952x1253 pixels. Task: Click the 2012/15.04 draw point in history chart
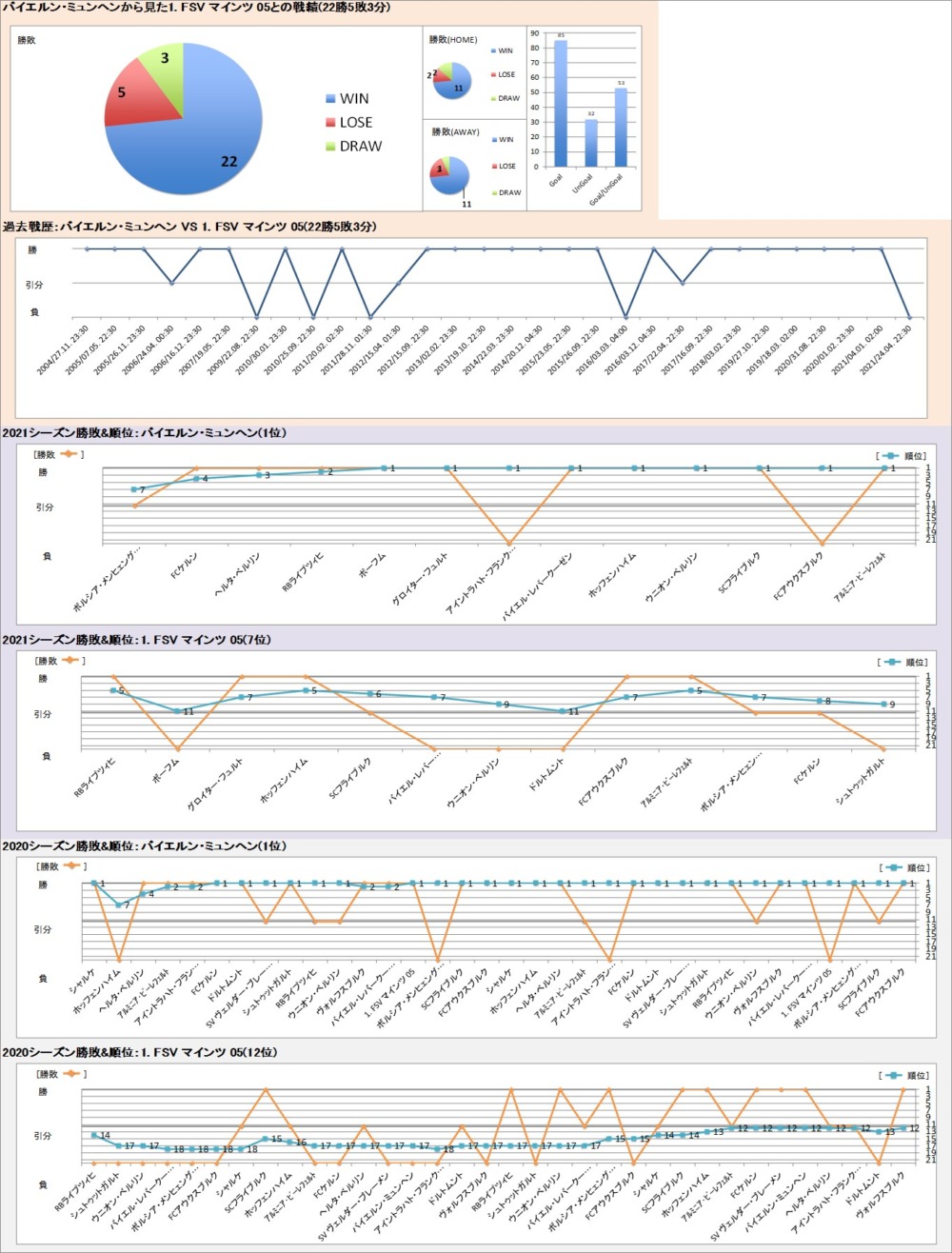click(x=398, y=283)
